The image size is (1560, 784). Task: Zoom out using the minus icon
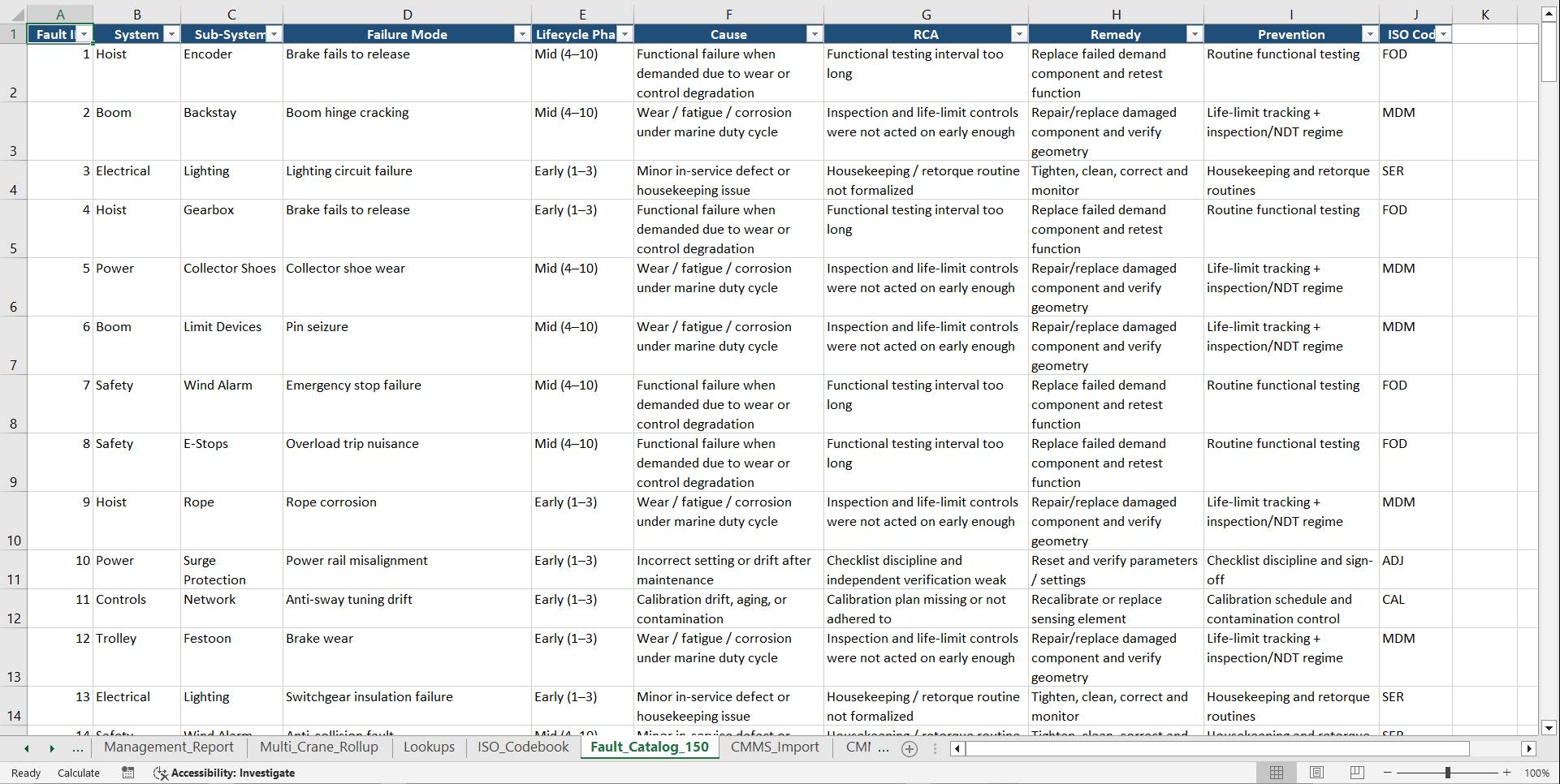click(x=1388, y=773)
